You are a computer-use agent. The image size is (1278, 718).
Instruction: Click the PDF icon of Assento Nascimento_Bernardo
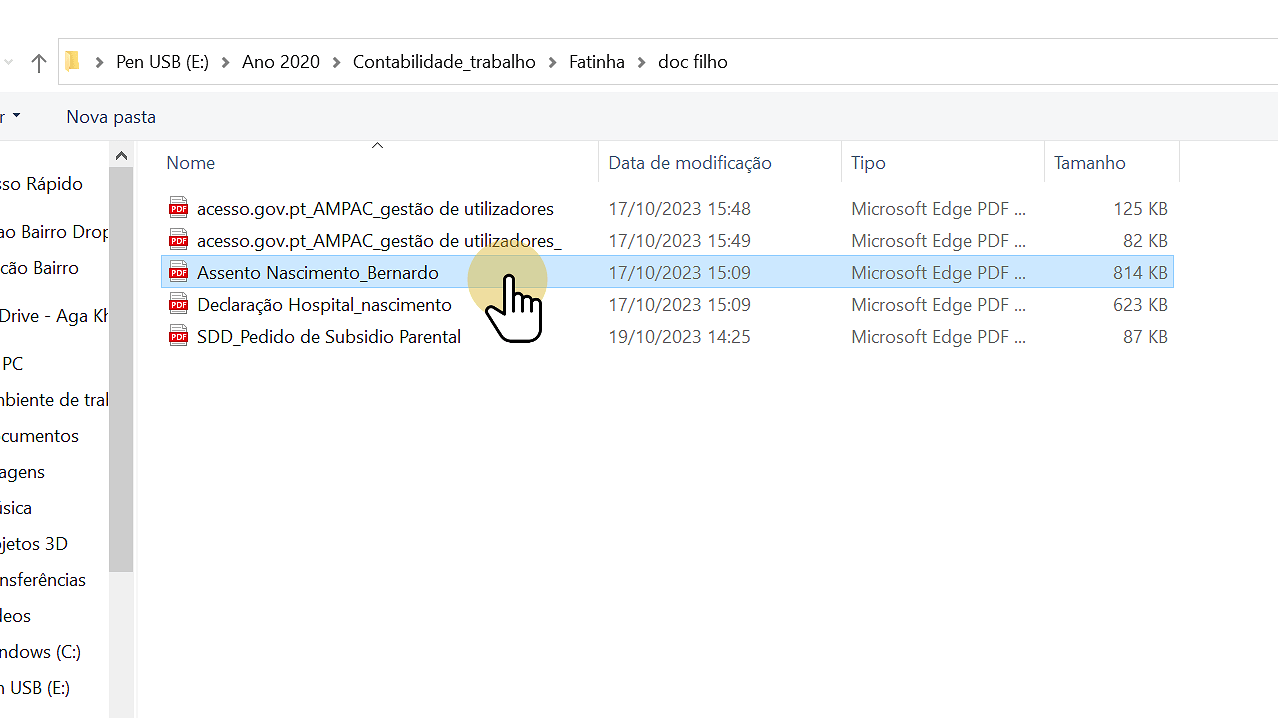click(179, 273)
